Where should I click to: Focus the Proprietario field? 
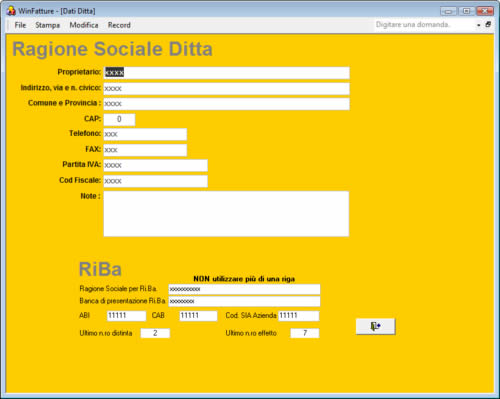226,73
